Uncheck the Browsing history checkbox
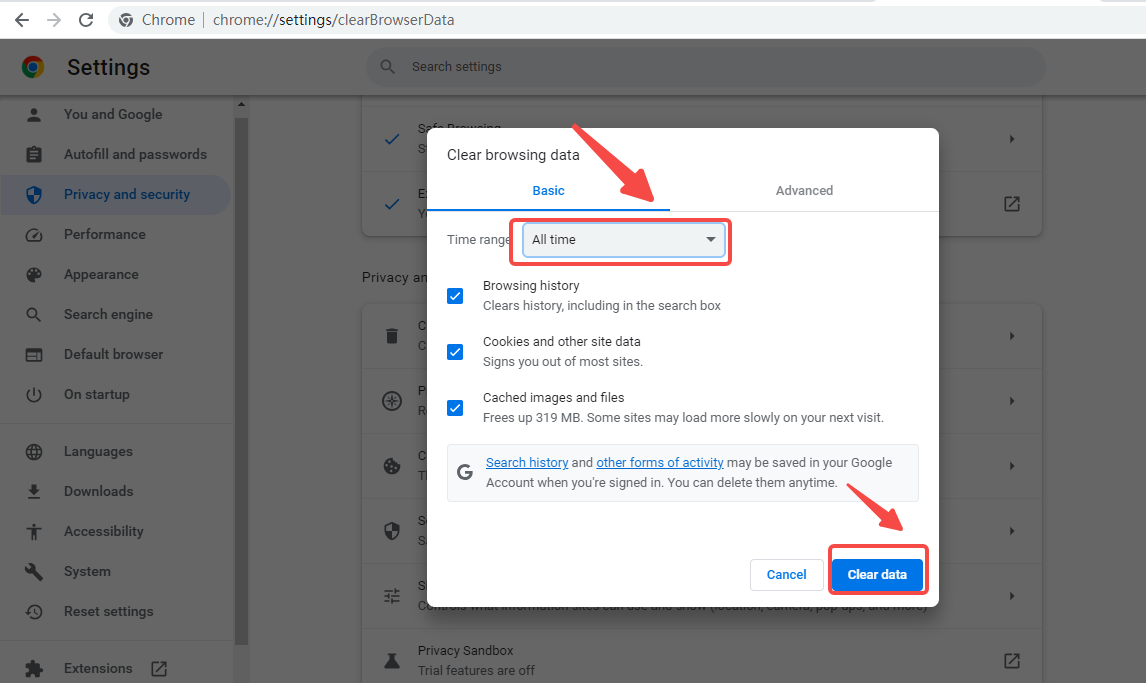This screenshot has width=1146, height=683. pyautogui.click(x=455, y=296)
